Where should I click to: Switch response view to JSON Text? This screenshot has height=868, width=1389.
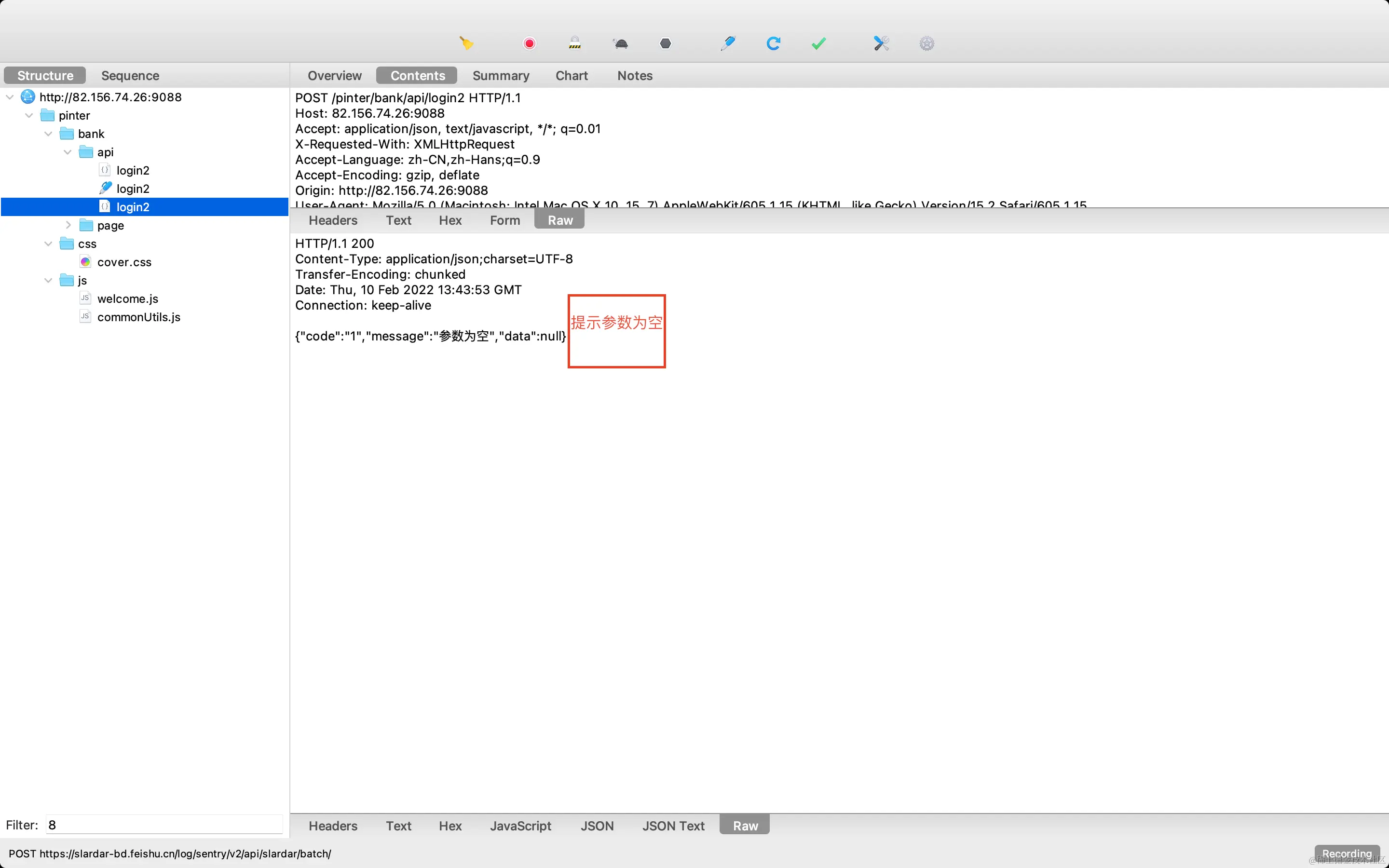click(673, 826)
